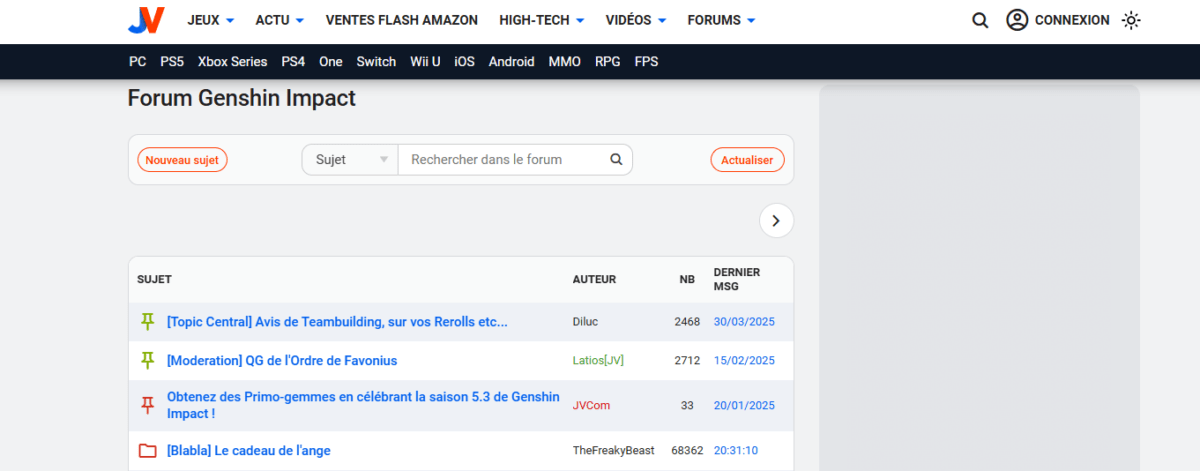This screenshot has width=1200, height=471.
Task: Click the Nouveau sujet button
Action: (x=182, y=159)
